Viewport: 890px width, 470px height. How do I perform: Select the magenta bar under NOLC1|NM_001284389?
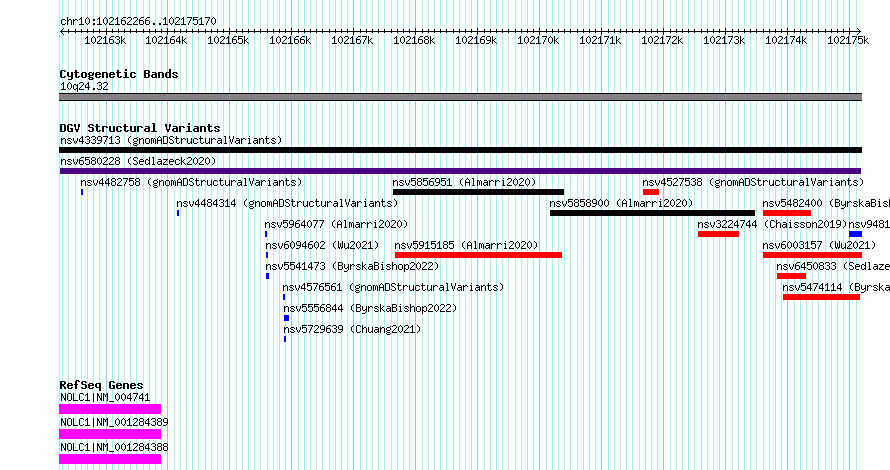click(110, 434)
